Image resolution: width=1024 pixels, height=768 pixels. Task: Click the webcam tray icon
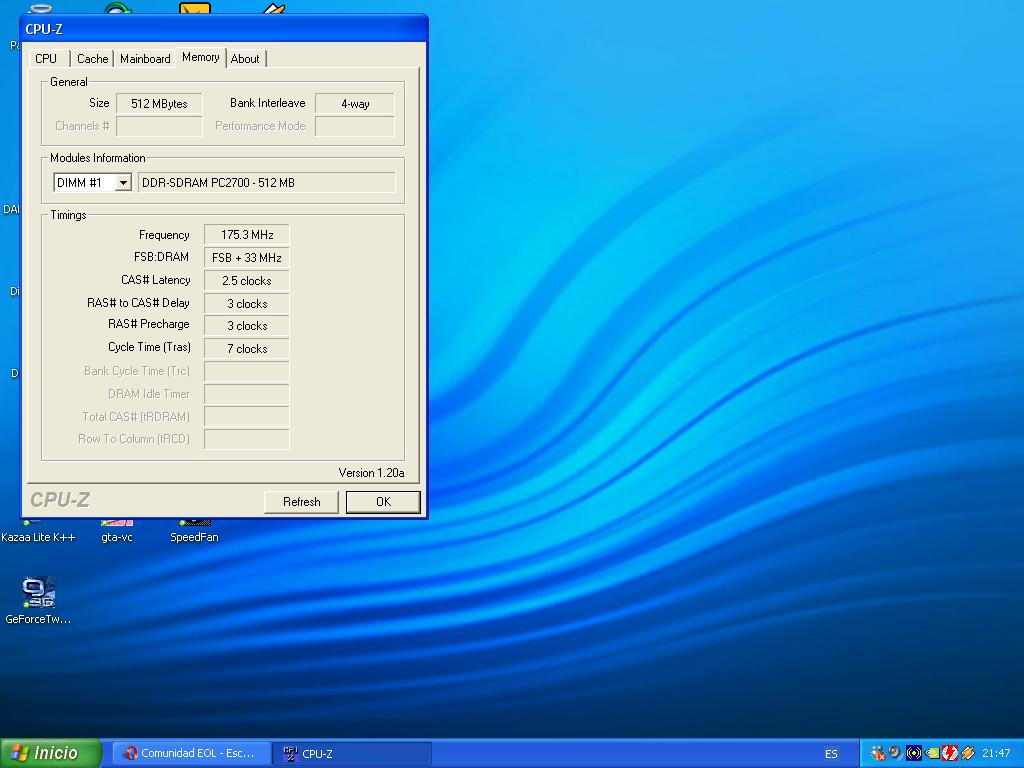(x=895, y=753)
